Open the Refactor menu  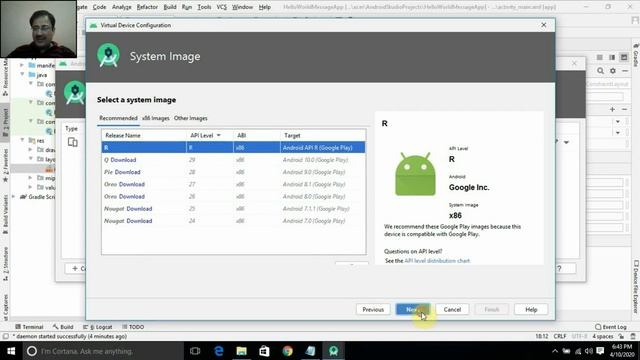coord(147,7)
